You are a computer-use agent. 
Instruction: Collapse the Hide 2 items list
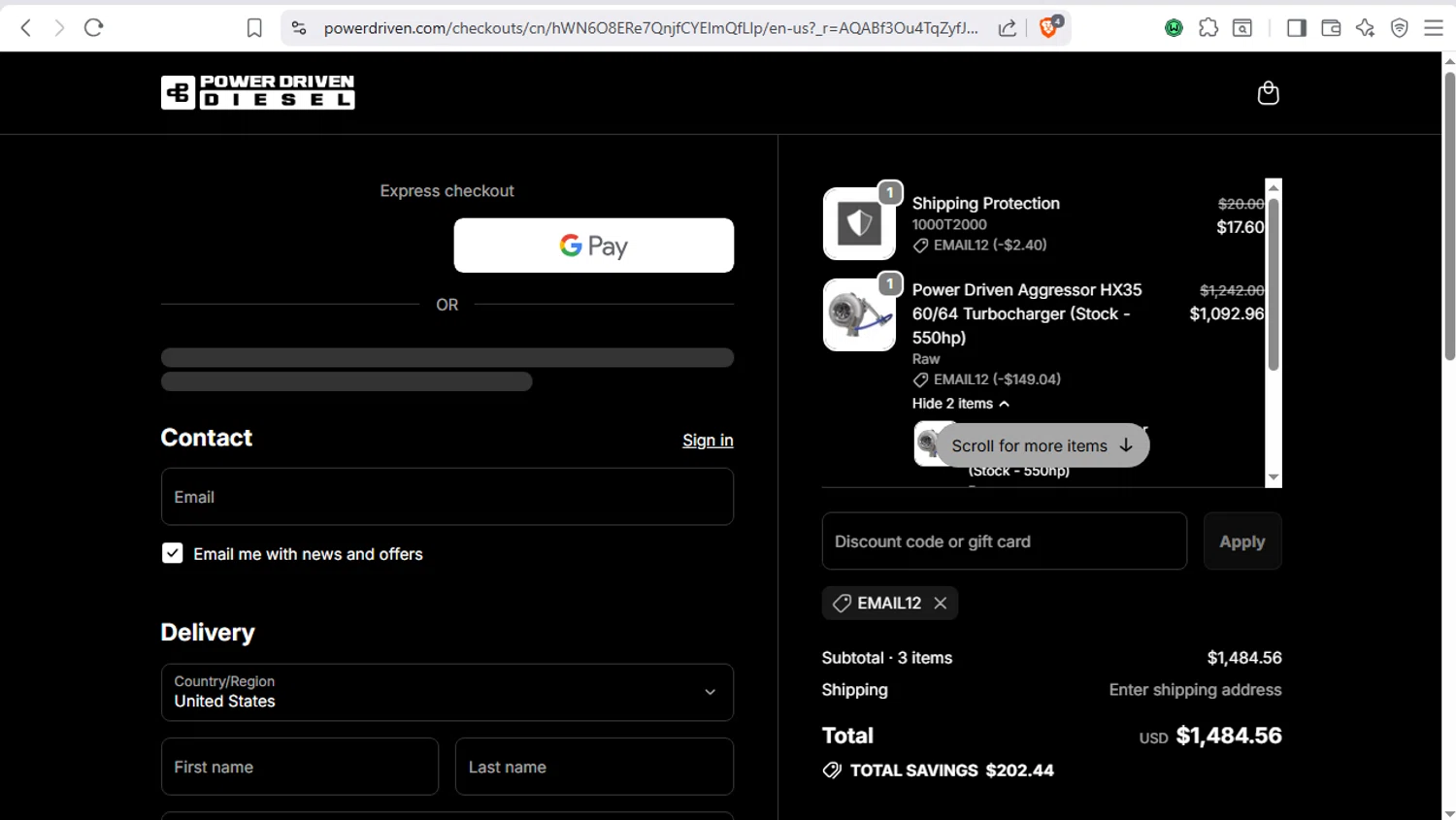pos(961,404)
